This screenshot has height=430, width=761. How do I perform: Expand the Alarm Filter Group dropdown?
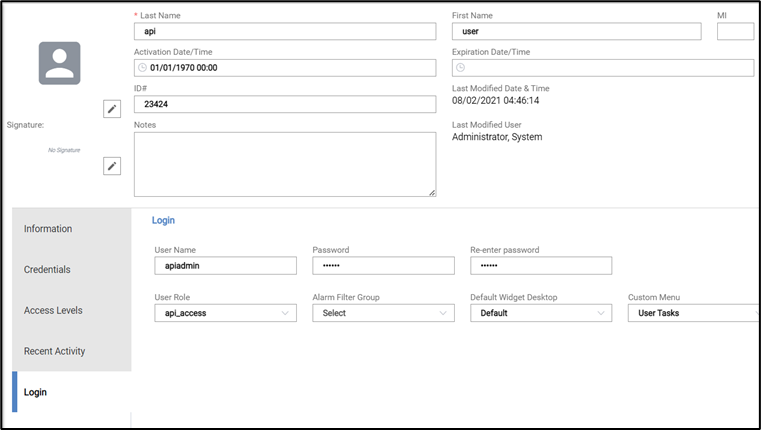(383, 313)
